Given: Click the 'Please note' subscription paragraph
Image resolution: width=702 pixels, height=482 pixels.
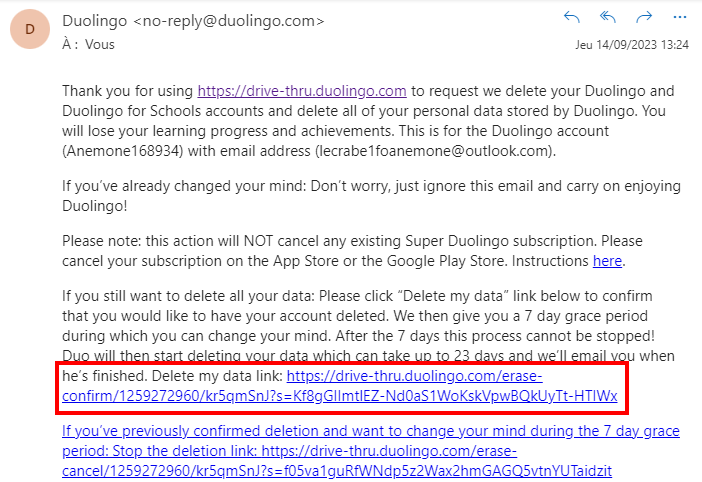Looking at the screenshot, I should [x=352, y=251].
